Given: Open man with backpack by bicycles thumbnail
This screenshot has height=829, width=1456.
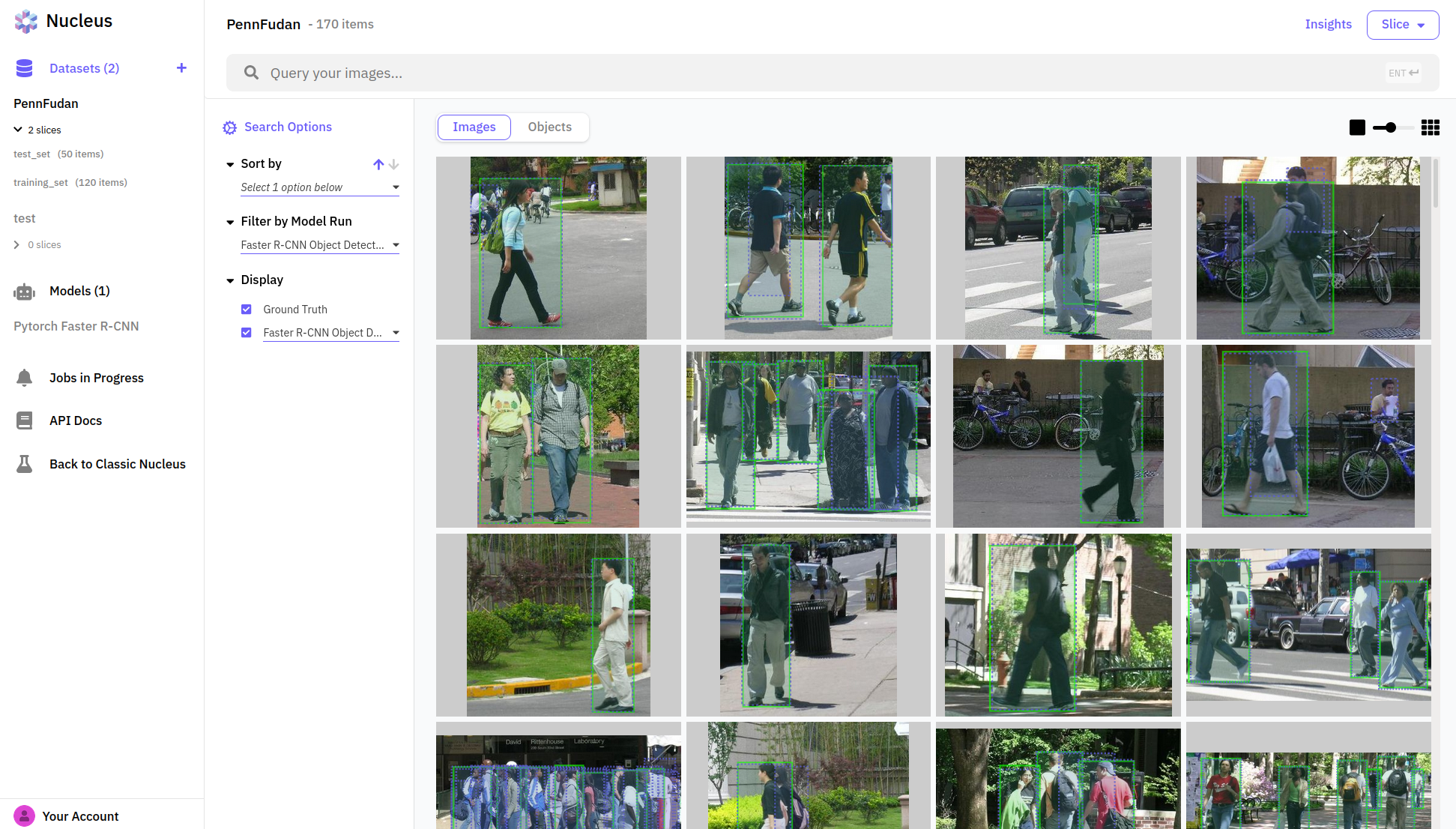Looking at the screenshot, I should point(1308,247).
